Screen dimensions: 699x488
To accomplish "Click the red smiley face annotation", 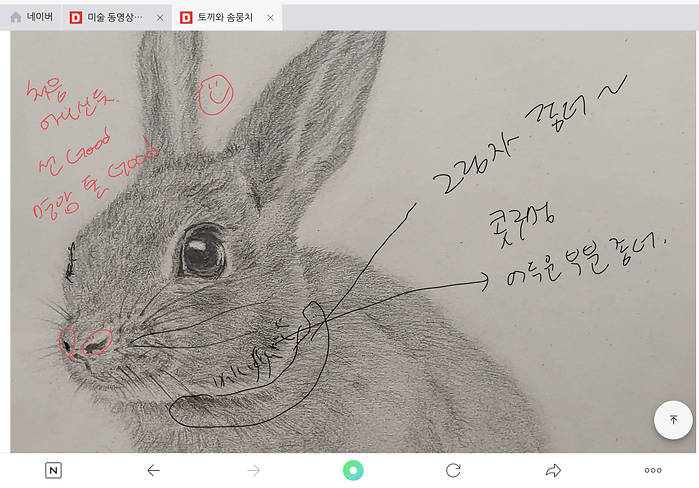I will pyautogui.click(x=214, y=93).
